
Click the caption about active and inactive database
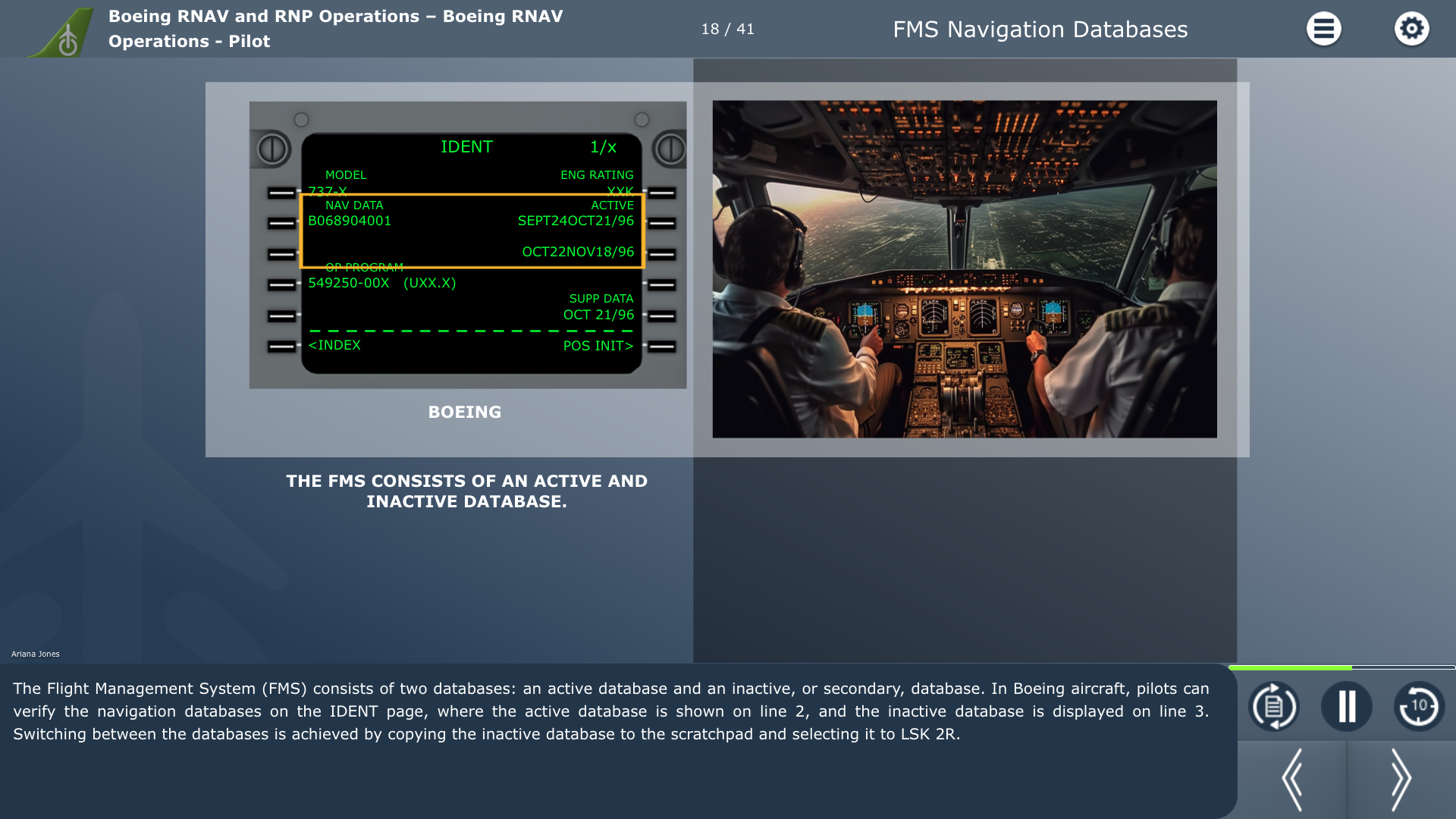(466, 491)
